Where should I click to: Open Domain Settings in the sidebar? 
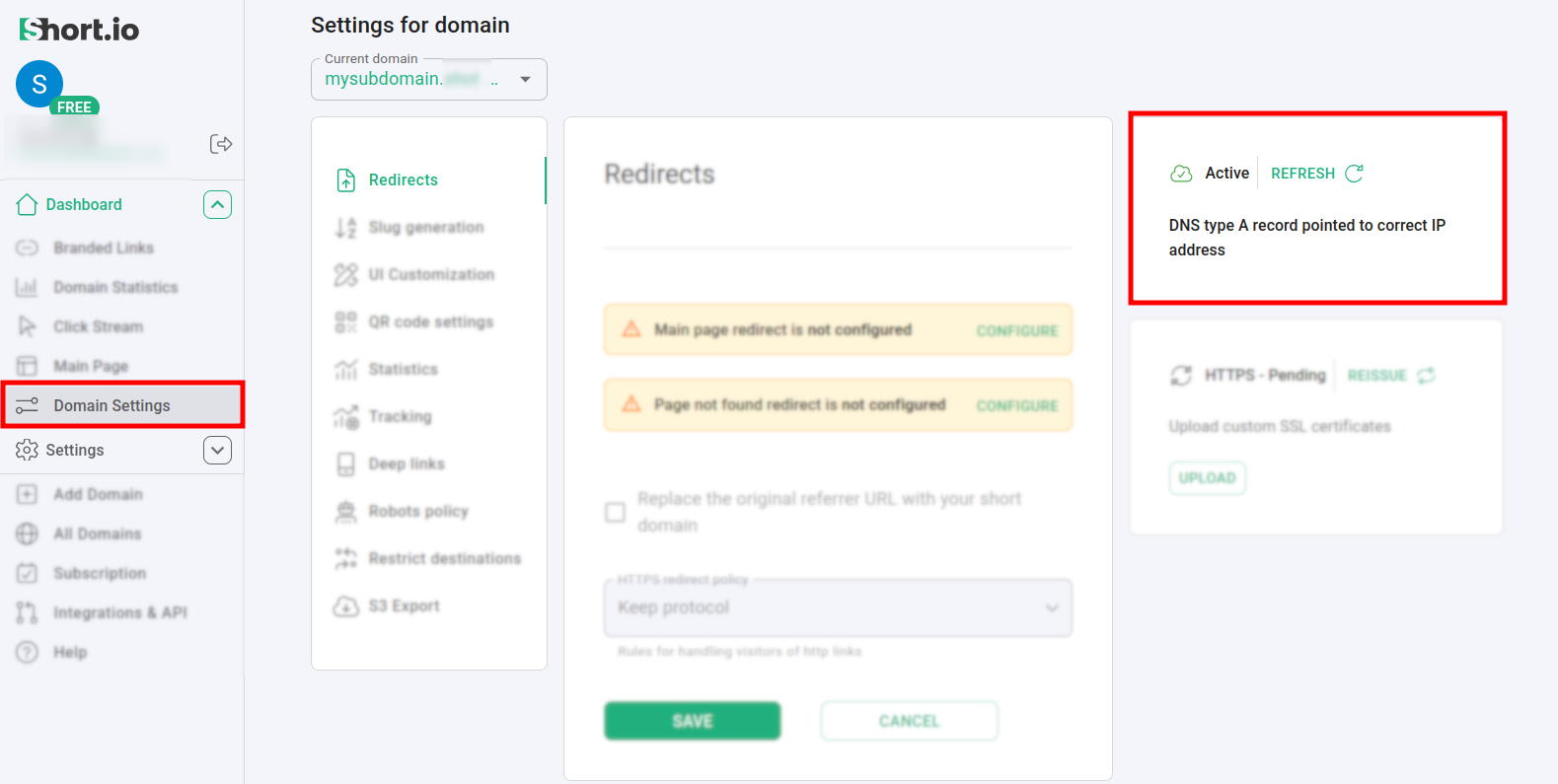point(111,405)
